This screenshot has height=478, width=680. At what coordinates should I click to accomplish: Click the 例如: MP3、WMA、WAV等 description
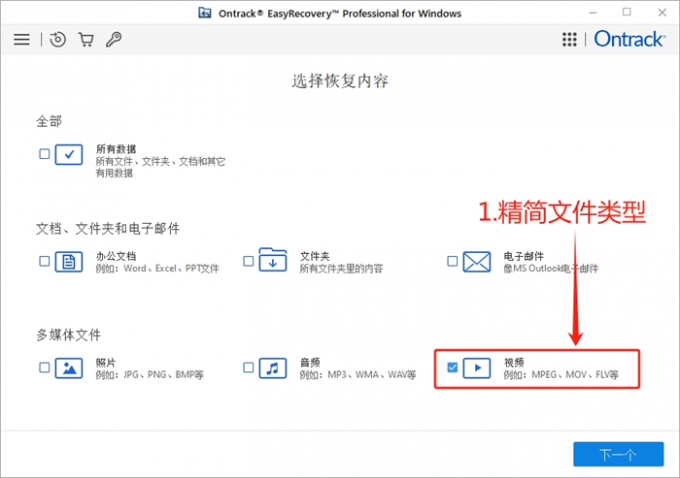pos(358,375)
